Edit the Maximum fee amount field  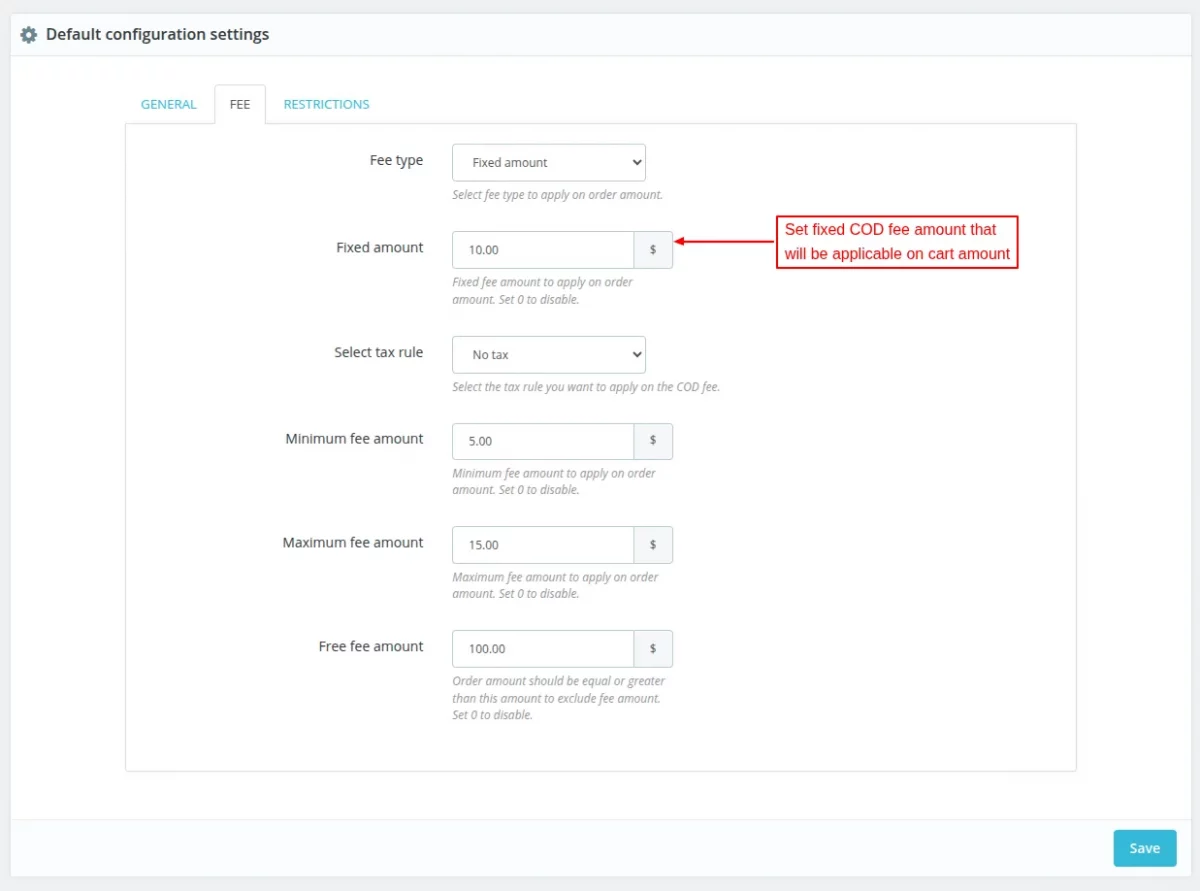pyautogui.click(x=543, y=545)
